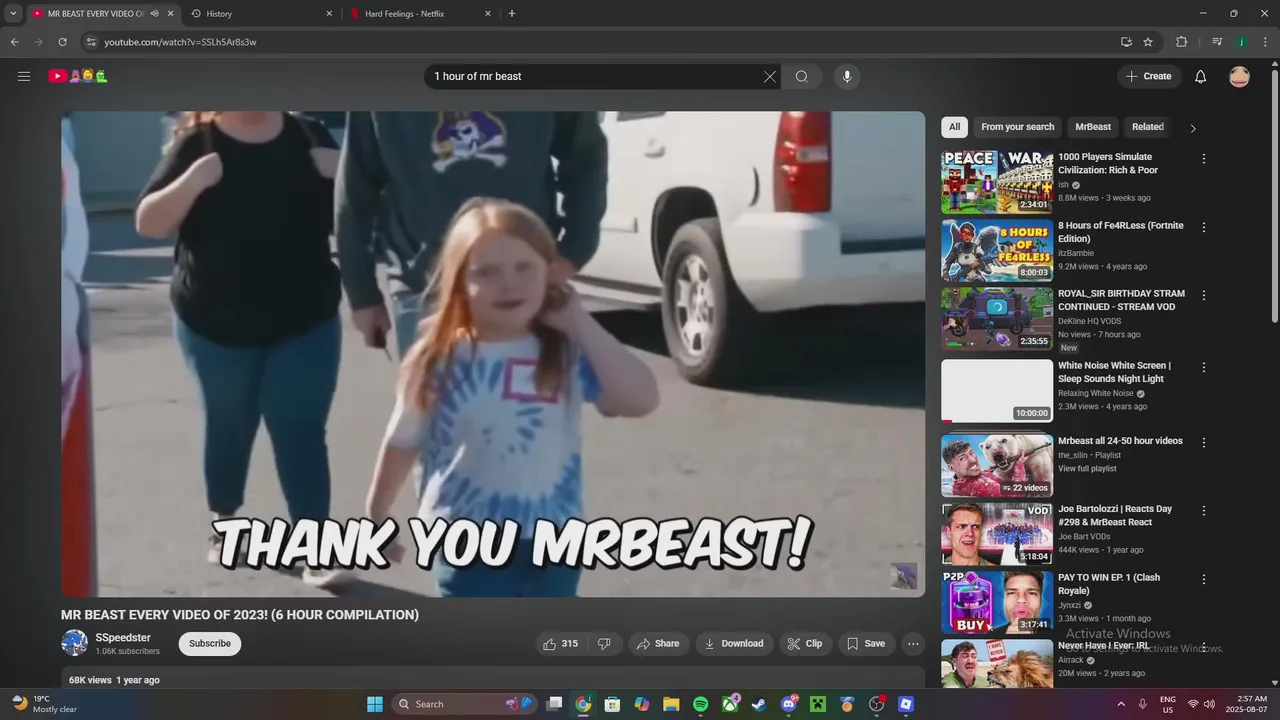Go to YouTube home via logo
The image size is (1280, 720).
click(77, 76)
